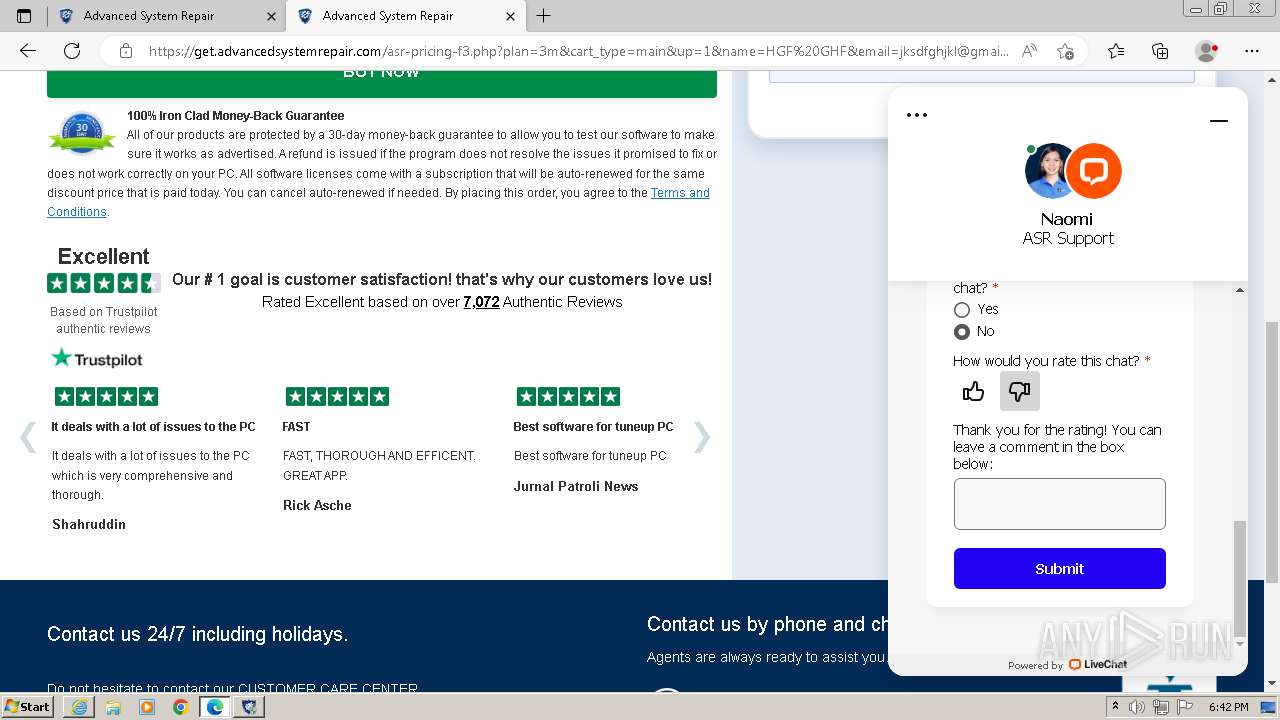Click the Trustpilot logo
Screen dimensions: 1280x720
click(97, 358)
